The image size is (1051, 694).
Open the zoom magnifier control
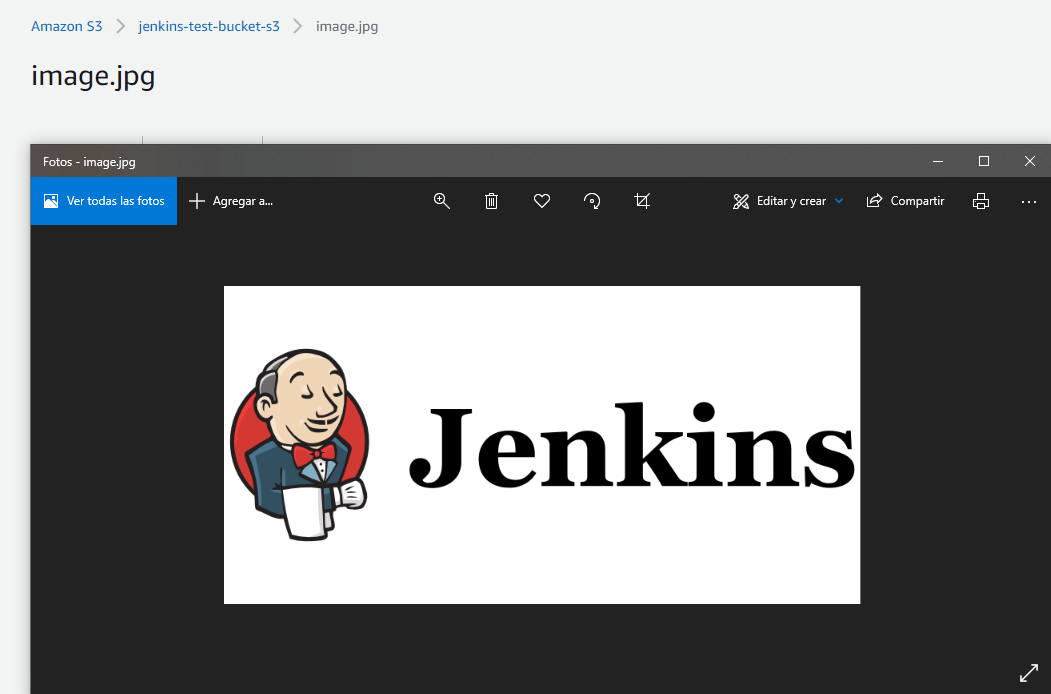[x=441, y=200]
